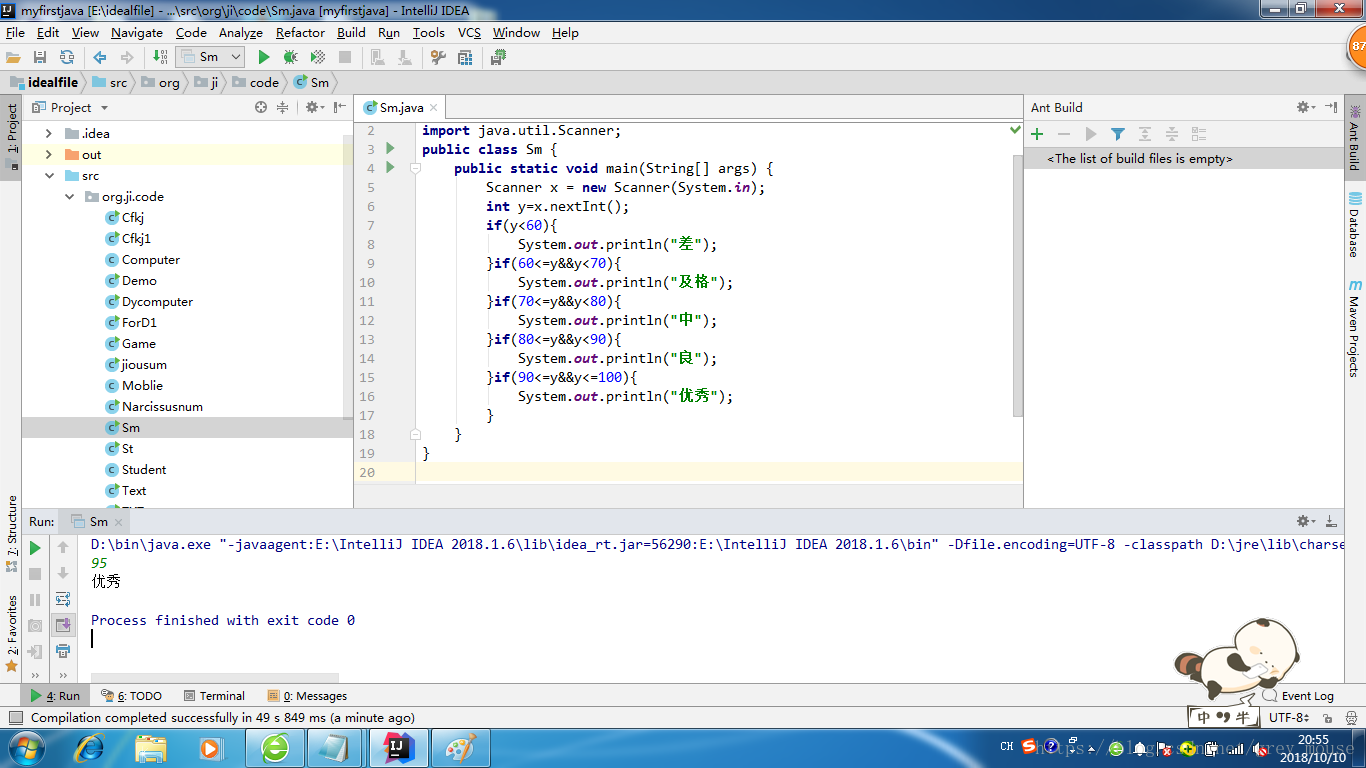Click the SDK Manager icon in toolbar
Image resolution: width=1366 pixels, height=768 pixels.
click(498, 57)
